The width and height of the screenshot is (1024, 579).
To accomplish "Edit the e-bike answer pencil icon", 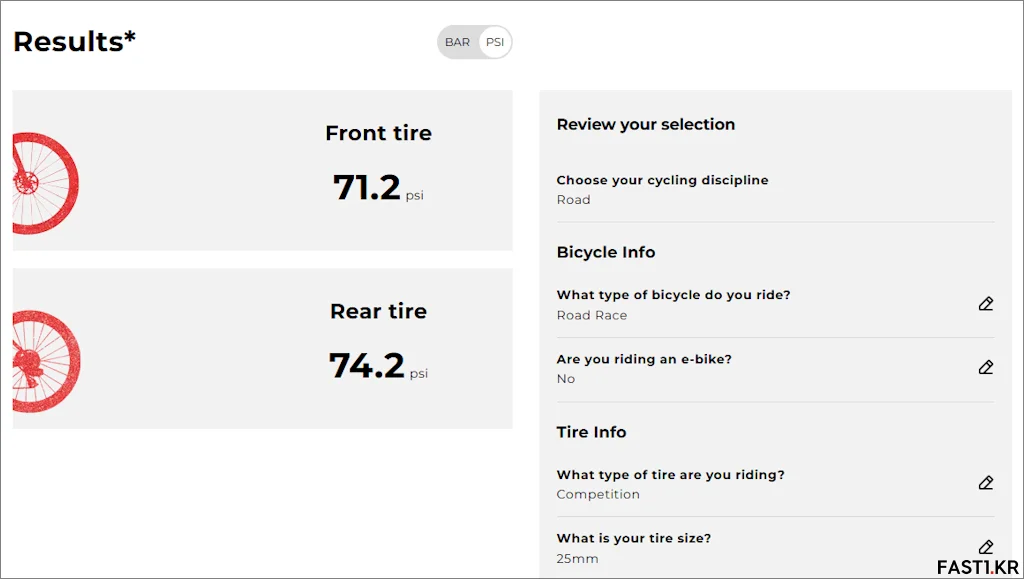I will tap(985, 367).
